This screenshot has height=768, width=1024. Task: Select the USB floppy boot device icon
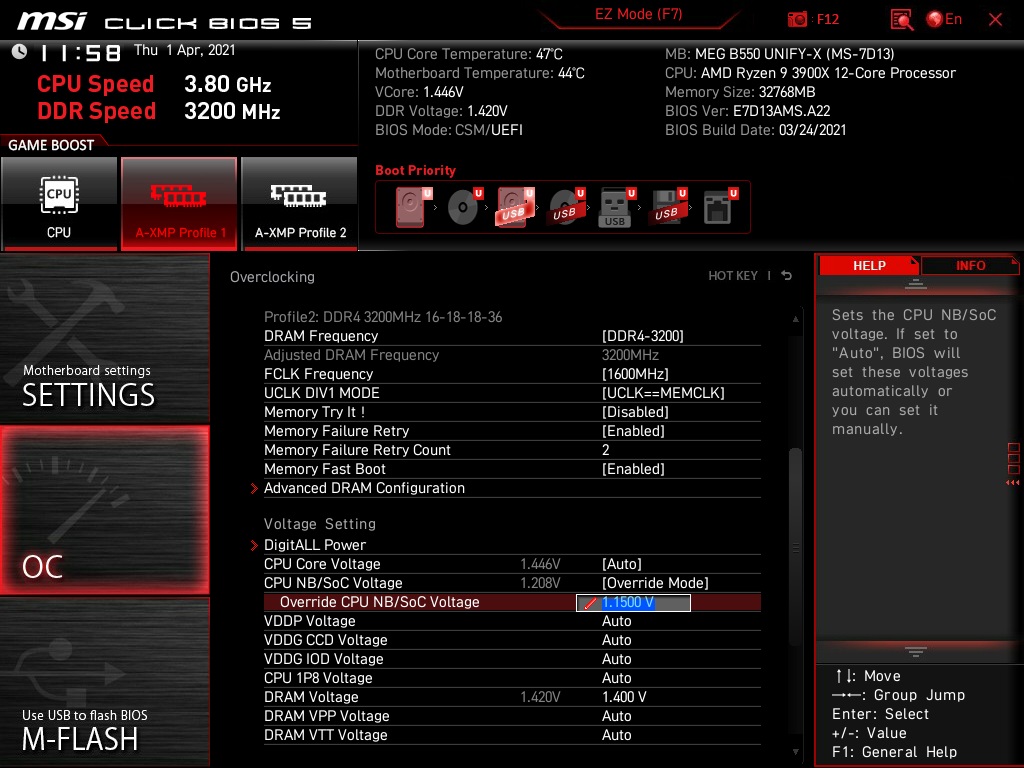667,207
